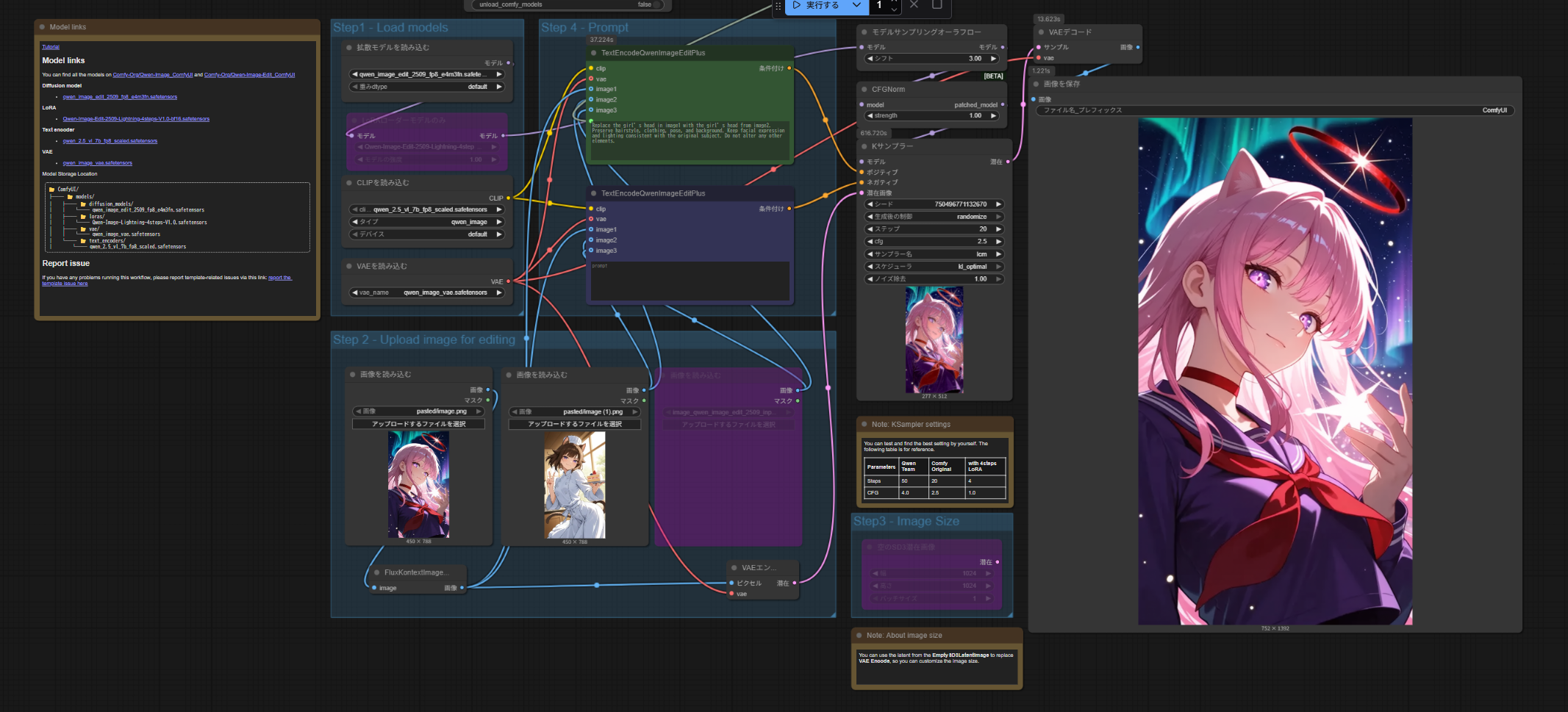Viewport: 1568px width, 712px height.
Task: Click upload button under pasted/image.png
Action: (418, 424)
